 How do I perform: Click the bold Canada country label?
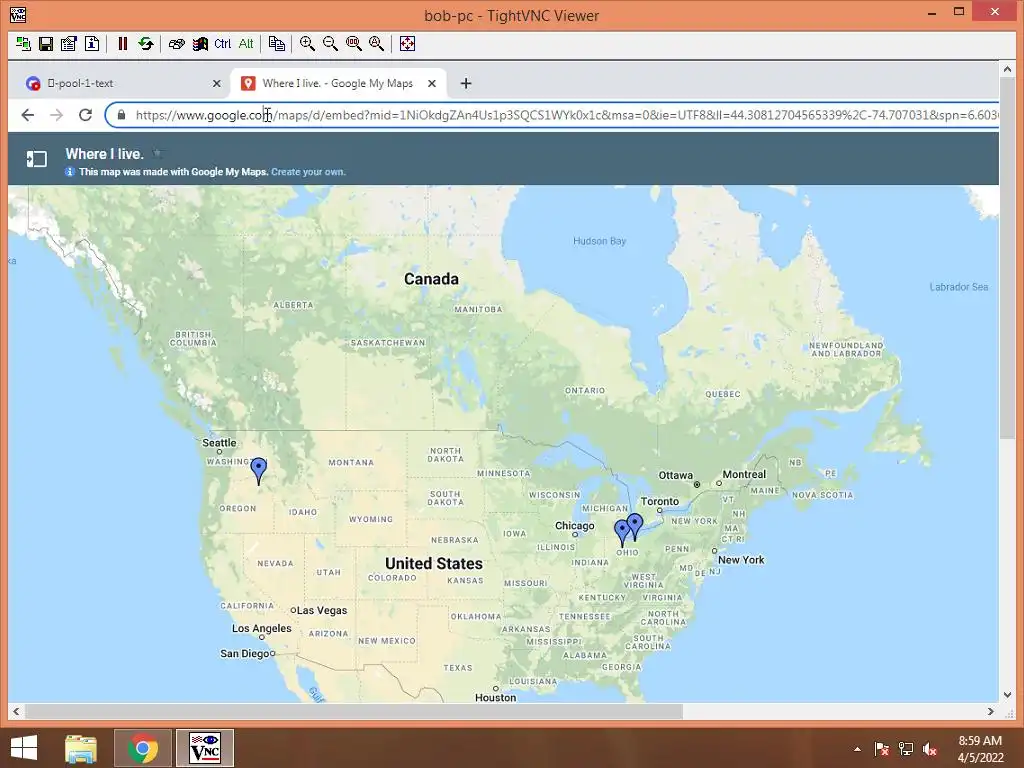click(x=431, y=279)
